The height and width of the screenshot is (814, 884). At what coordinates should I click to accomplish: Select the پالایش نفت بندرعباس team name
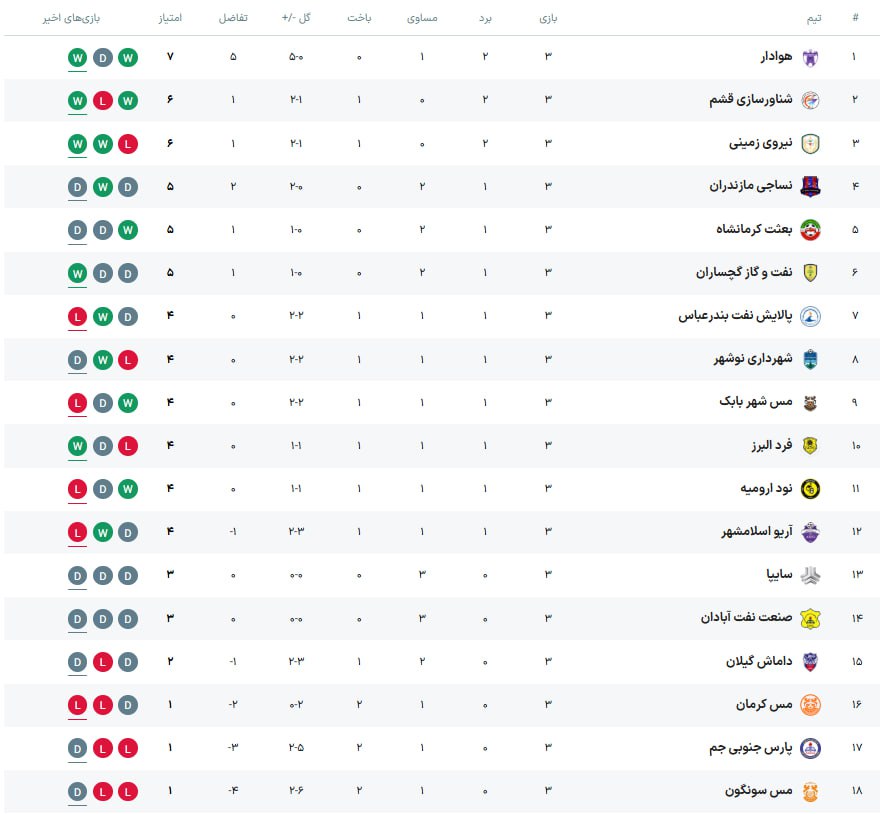point(735,316)
